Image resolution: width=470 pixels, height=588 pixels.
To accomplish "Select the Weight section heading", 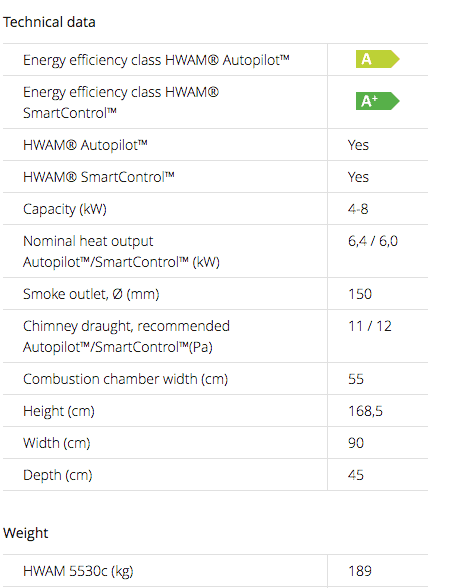I will pos(26,533).
